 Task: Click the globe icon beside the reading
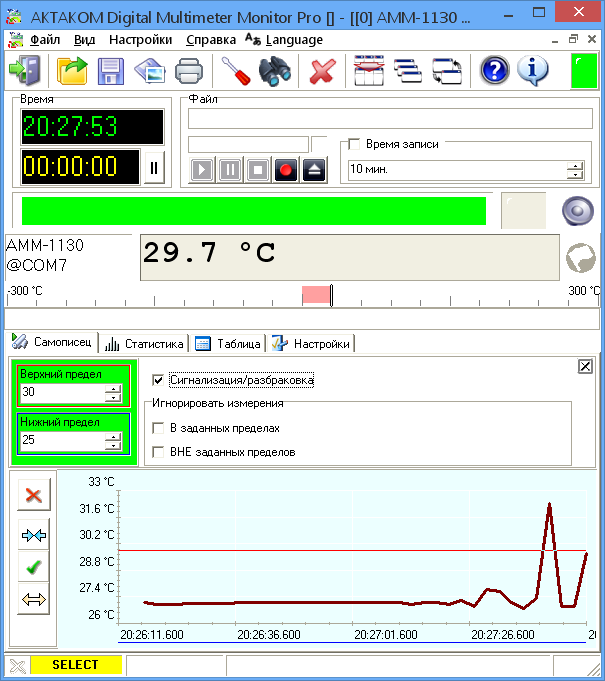[581, 258]
